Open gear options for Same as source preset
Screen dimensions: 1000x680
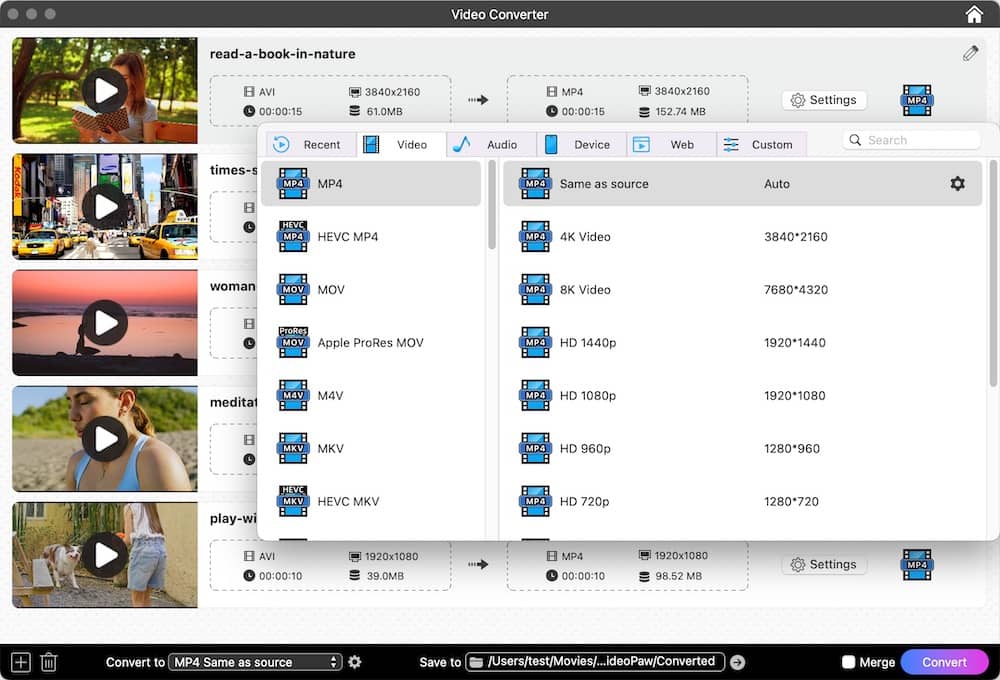[957, 184]
